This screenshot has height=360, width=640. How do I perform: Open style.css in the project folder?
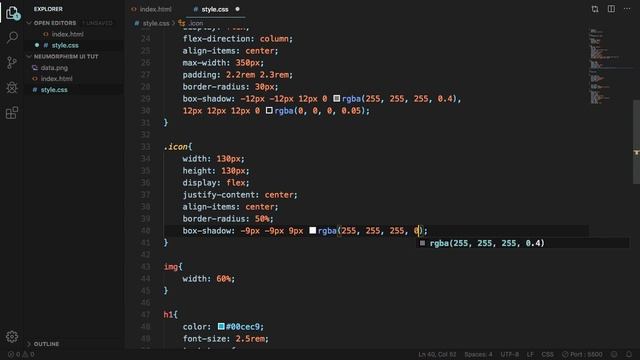(x=54, y=90)
